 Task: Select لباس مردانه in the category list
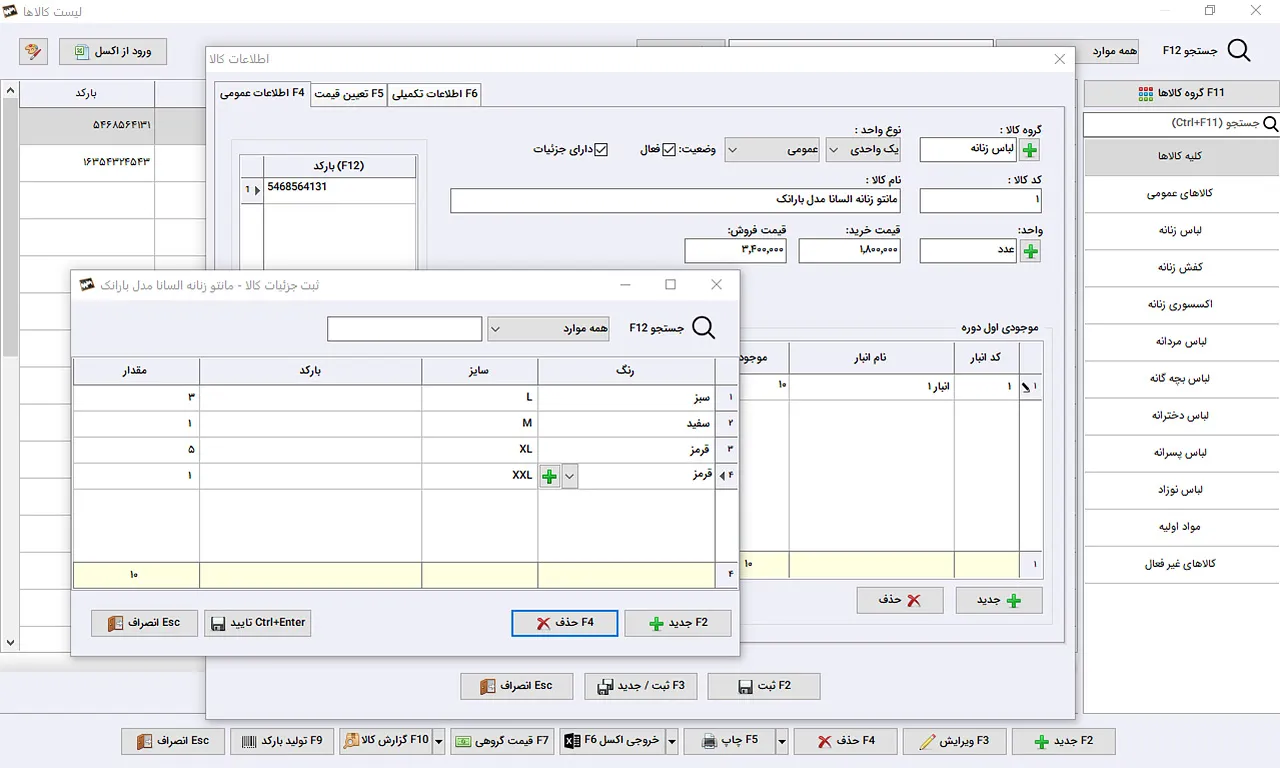(x=1181, y=342)
